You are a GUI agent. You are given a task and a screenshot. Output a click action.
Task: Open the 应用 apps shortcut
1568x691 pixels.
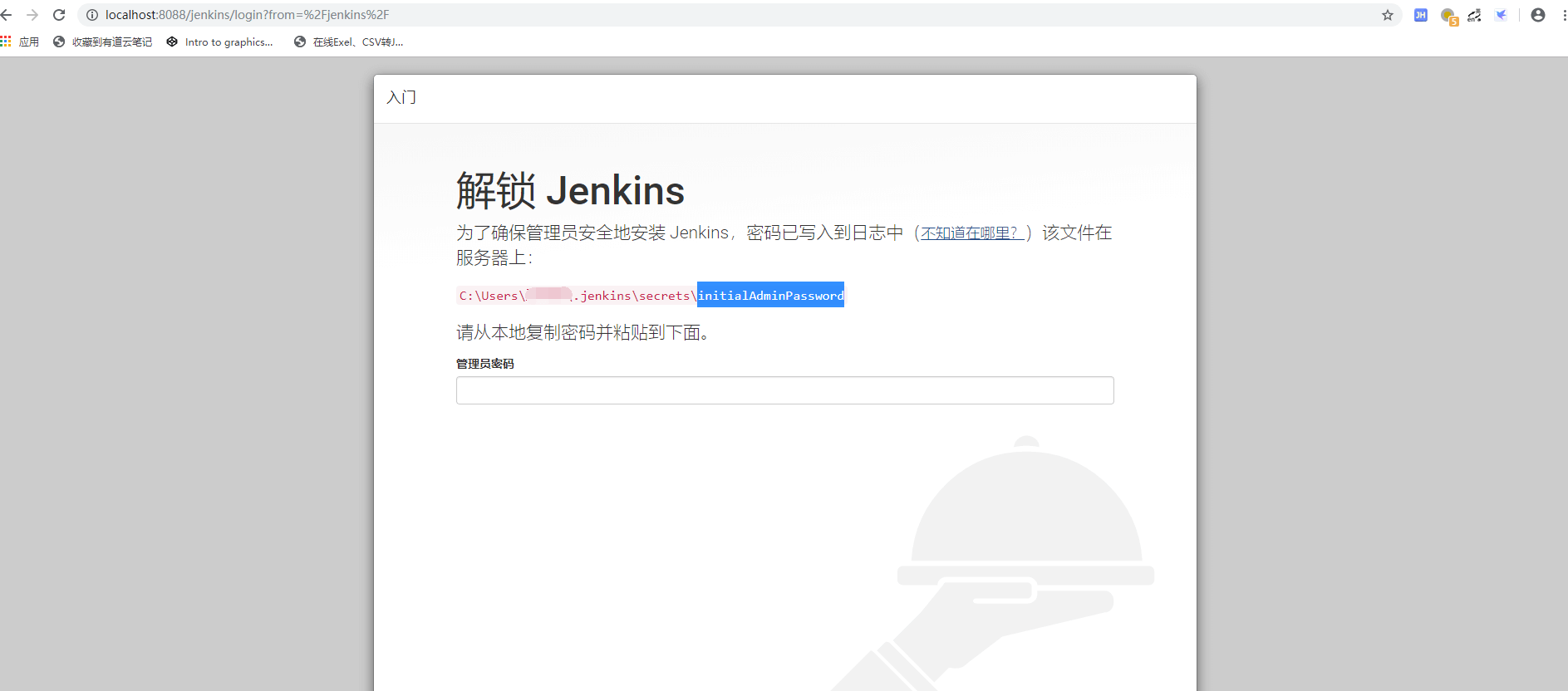pyautogui.click(x=20, y=42)
